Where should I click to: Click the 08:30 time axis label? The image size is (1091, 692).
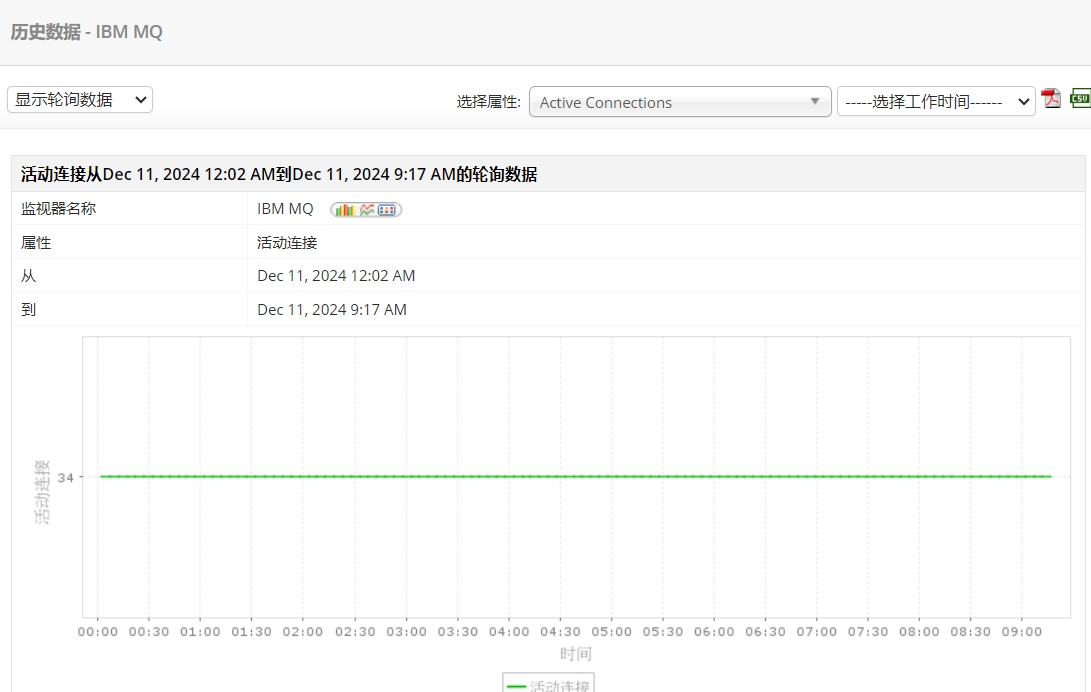(x=971, y=631)
